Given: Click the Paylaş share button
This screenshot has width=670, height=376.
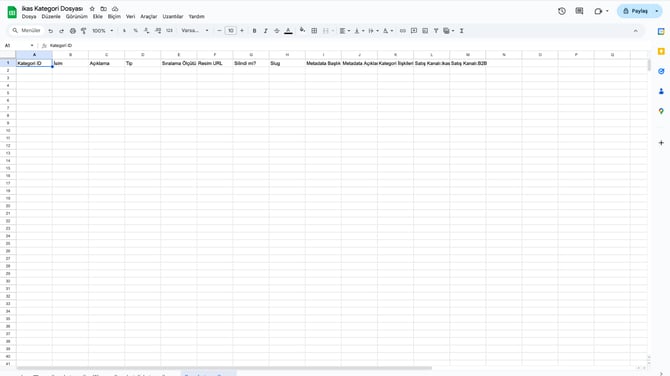Looking at the screenshot, I should pos(635,11).
